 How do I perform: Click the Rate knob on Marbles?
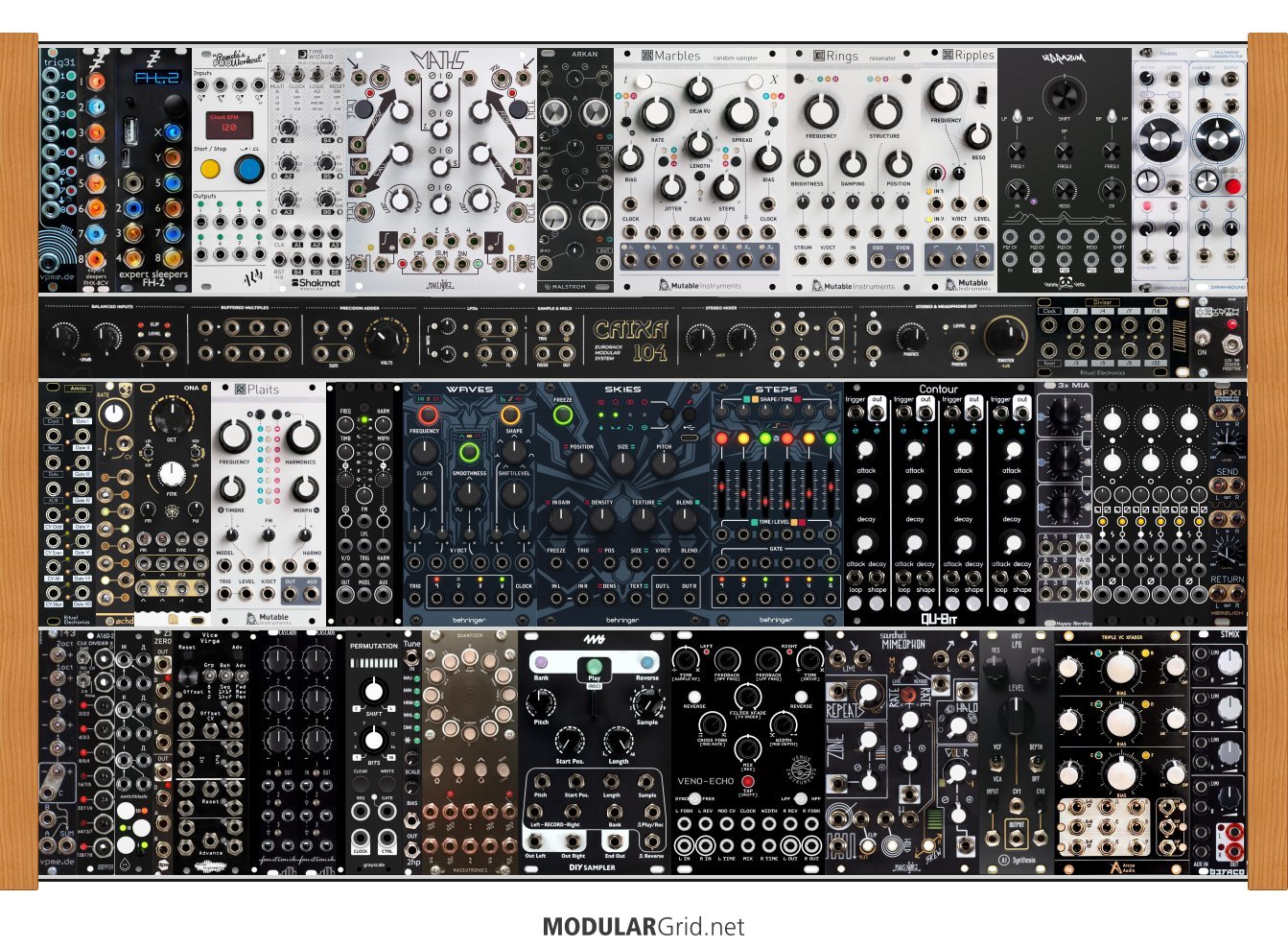click(x=657, y=115)
